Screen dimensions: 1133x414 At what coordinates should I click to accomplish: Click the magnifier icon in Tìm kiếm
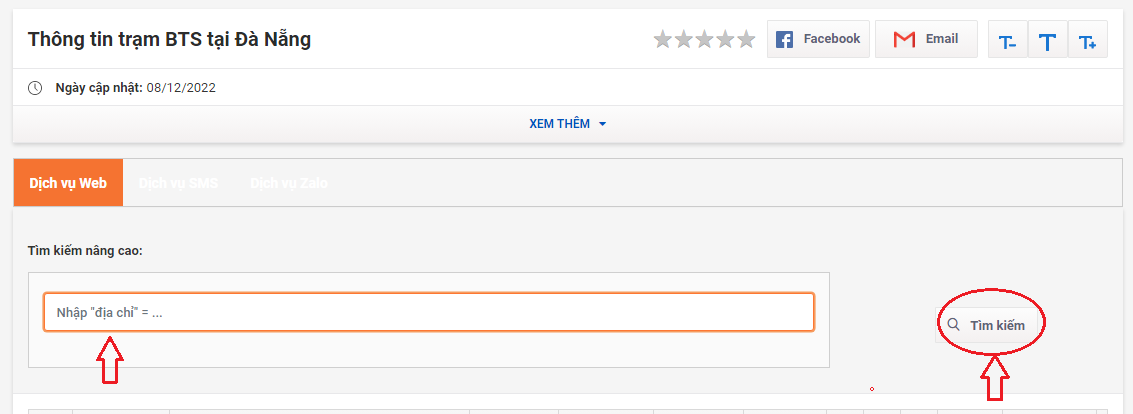pyautogui.click(x=954, y=324)
